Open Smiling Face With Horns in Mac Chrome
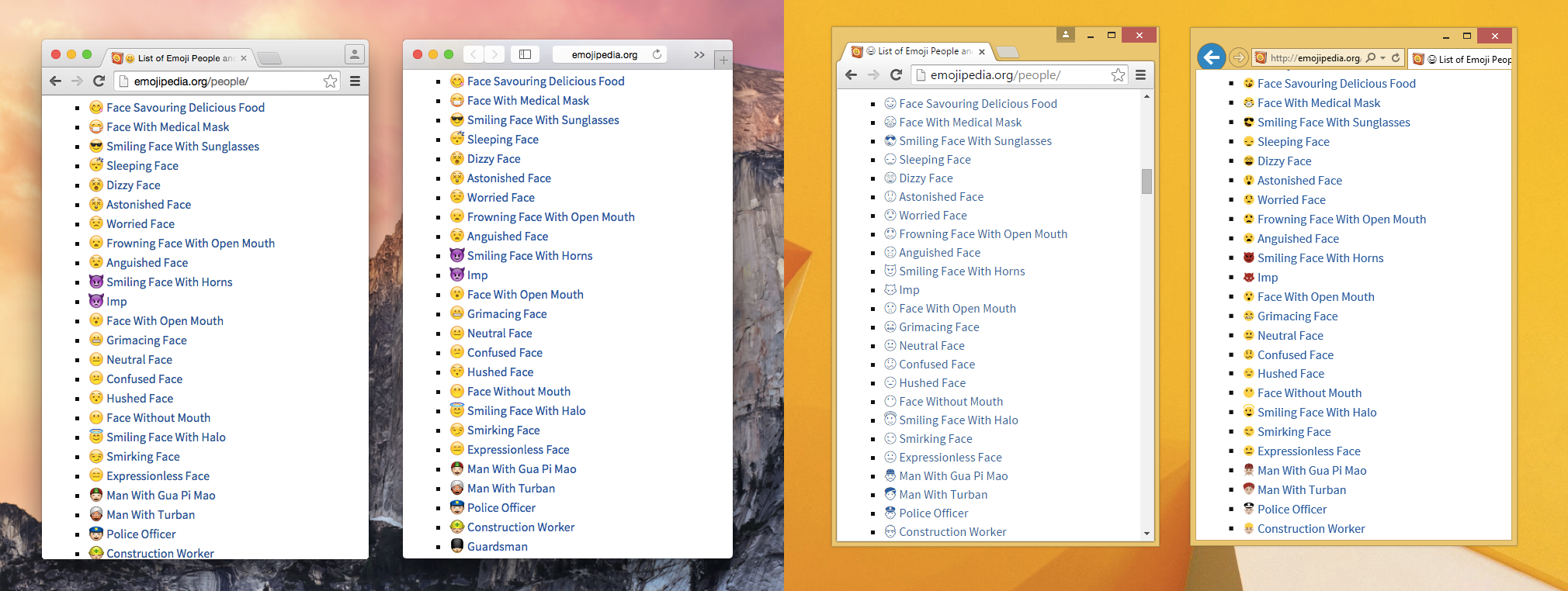The width and height of the screenshot is (1568, 591). [x=169, y=282]
